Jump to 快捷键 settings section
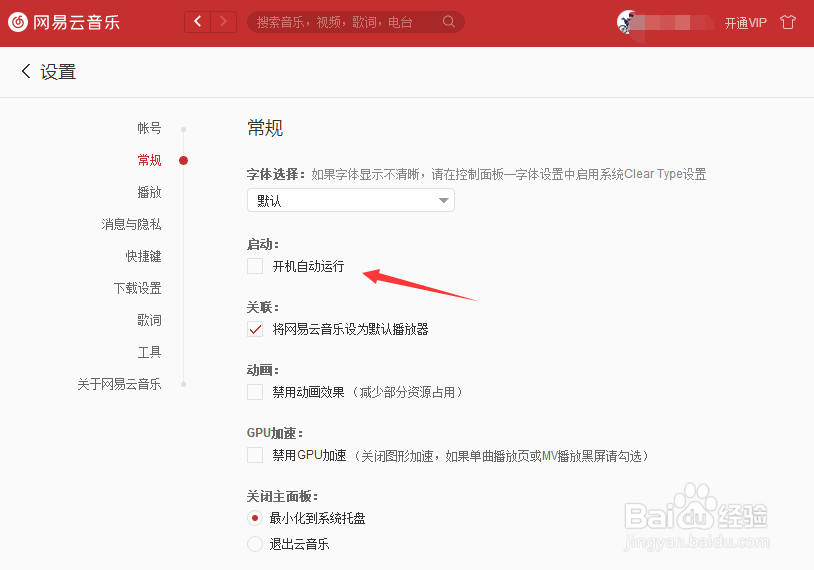Viewport: 814px width, 570px height. [x=144, y=256]
